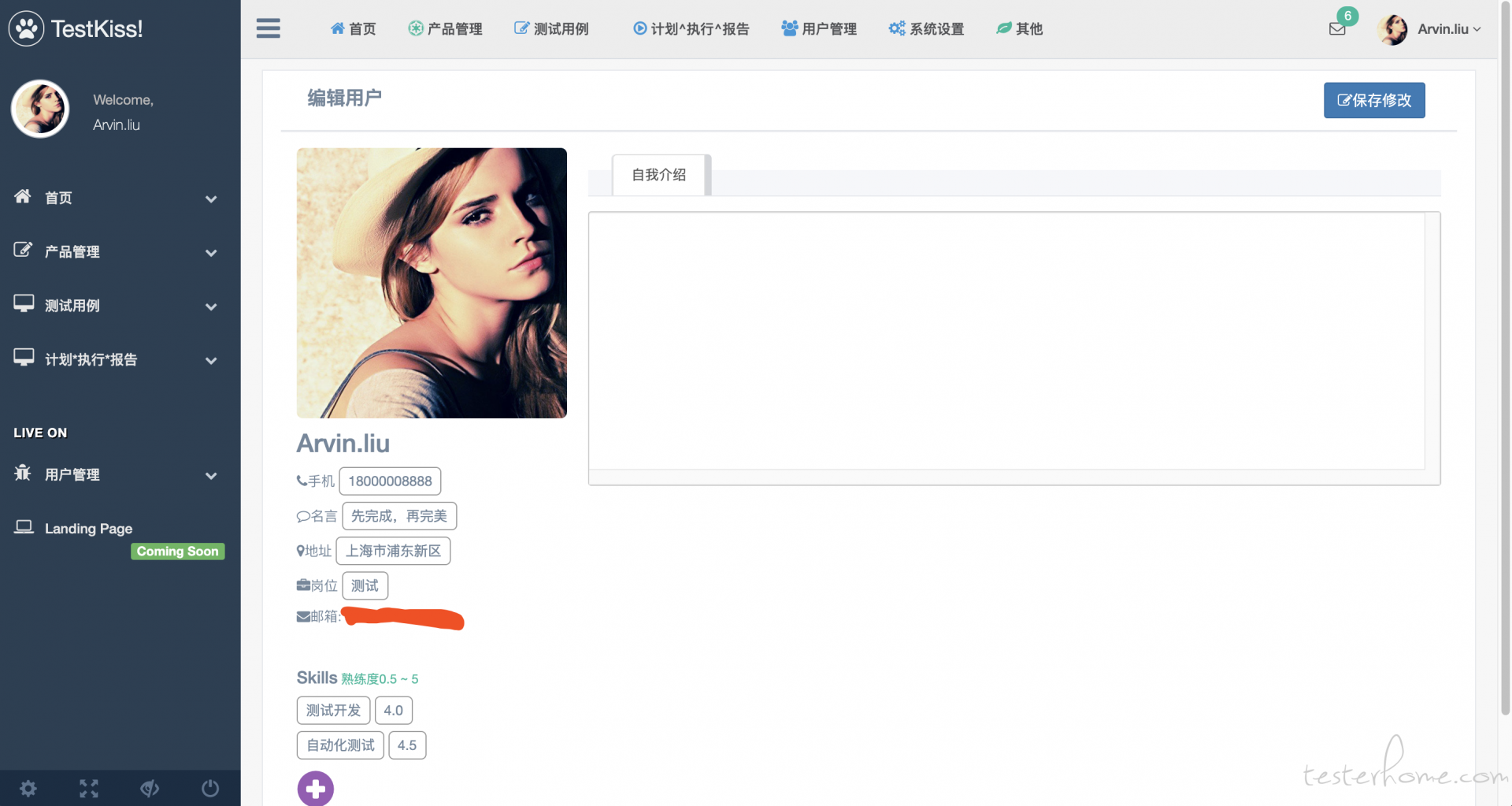The height and width of the screenshot is (806, 1512).
Task: Click the sidebar 测试用例 monitor icon
Action: click(24, 303)
